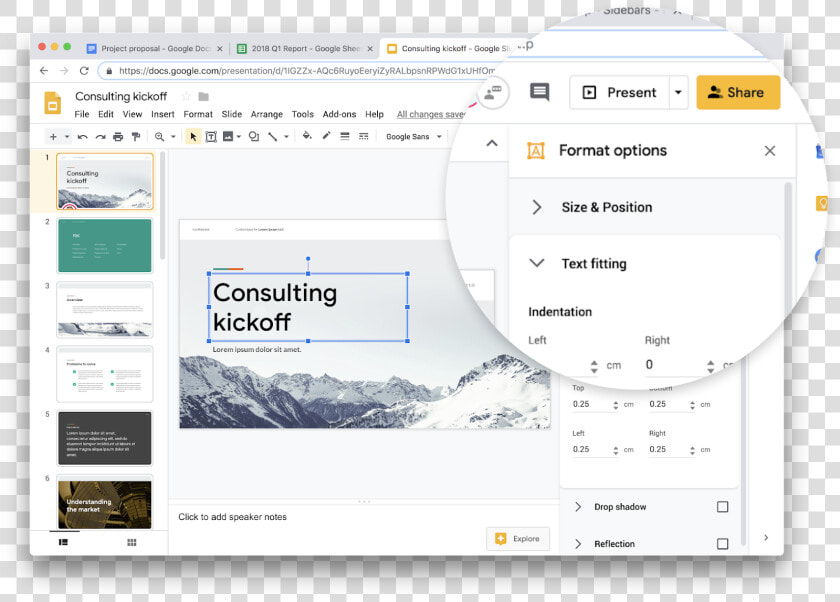Star the Consulting kickoff presentation
Screen dimensions: 840x602
coord(186,96)
